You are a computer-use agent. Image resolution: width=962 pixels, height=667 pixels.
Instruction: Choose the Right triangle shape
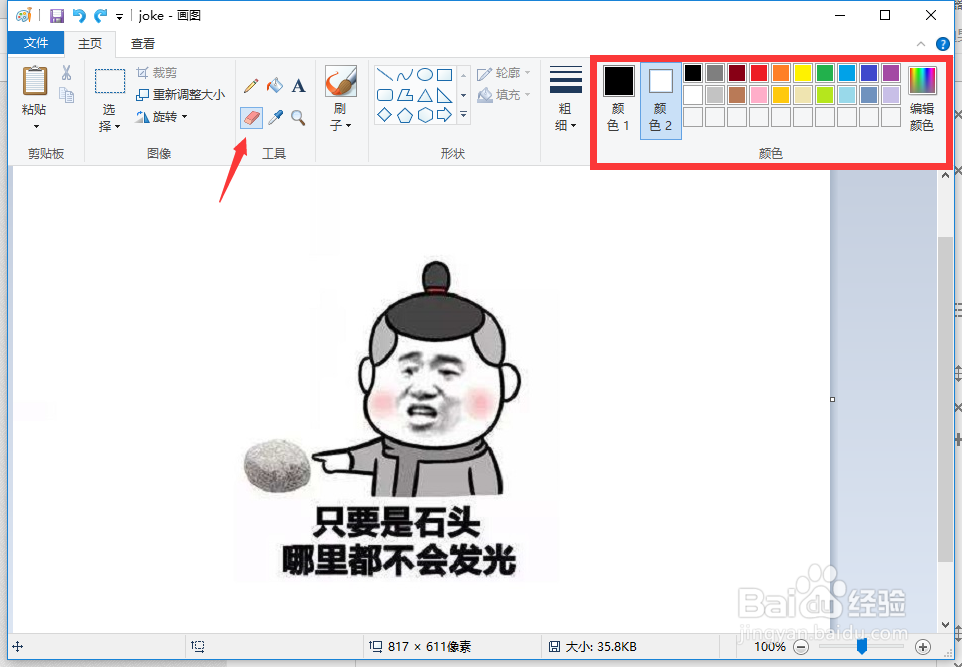(444, 95)
